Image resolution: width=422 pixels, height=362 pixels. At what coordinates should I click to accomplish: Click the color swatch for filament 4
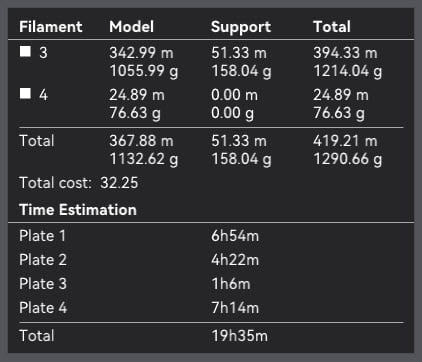point(25,94)
